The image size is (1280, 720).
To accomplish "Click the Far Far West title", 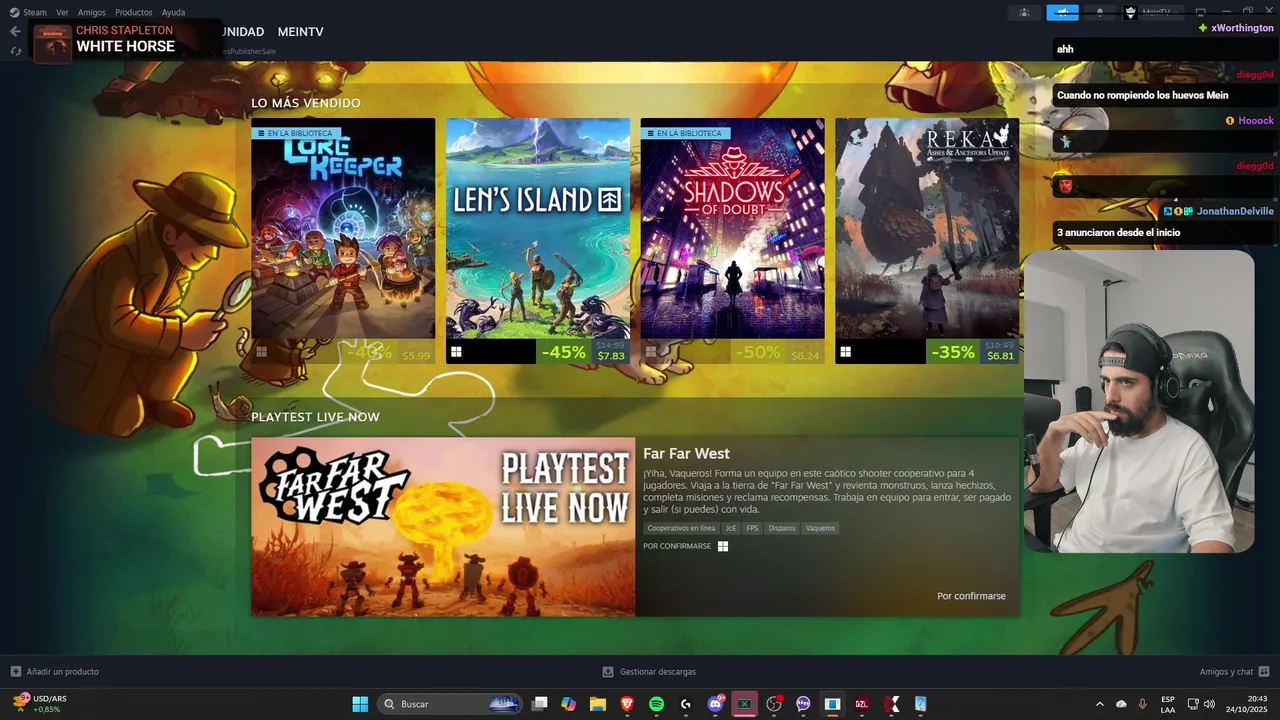I will (686, 454).
